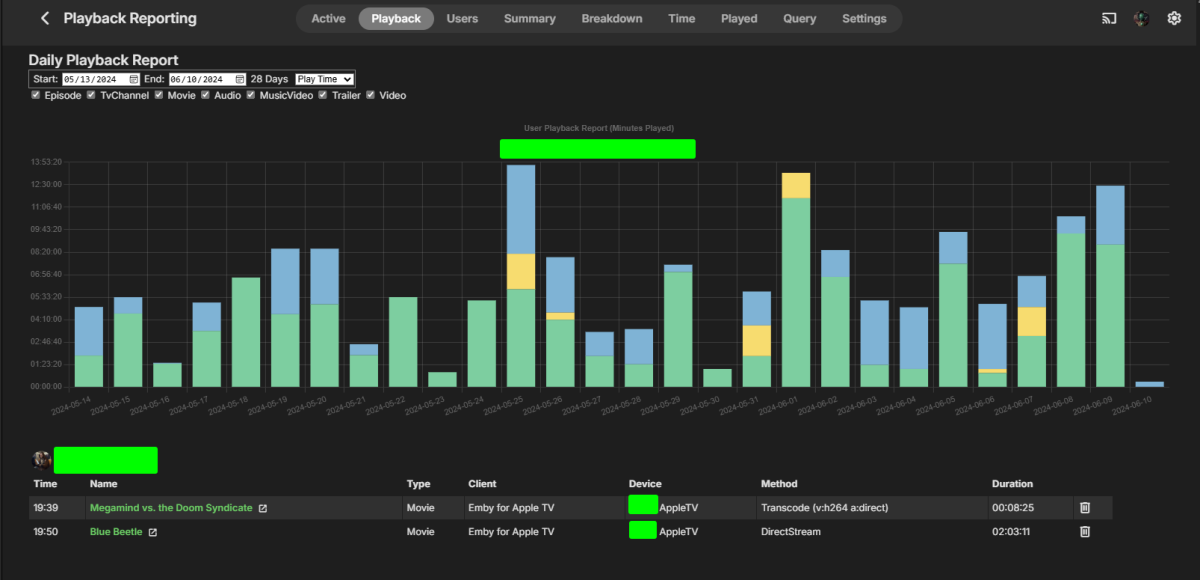The width and height of the screenshot is (1200, 580).
Task: Open the user profile avatar menu
Action: tap(1141, 19)
